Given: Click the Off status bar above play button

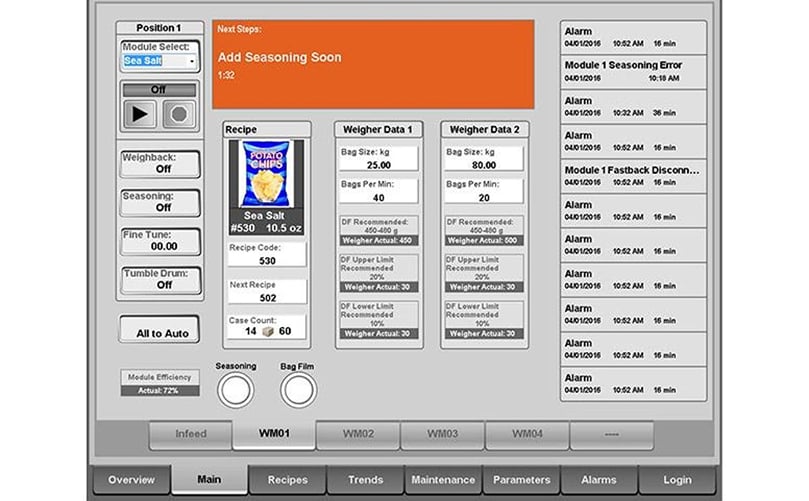Looking at the screenshot, I should [159, 90].
